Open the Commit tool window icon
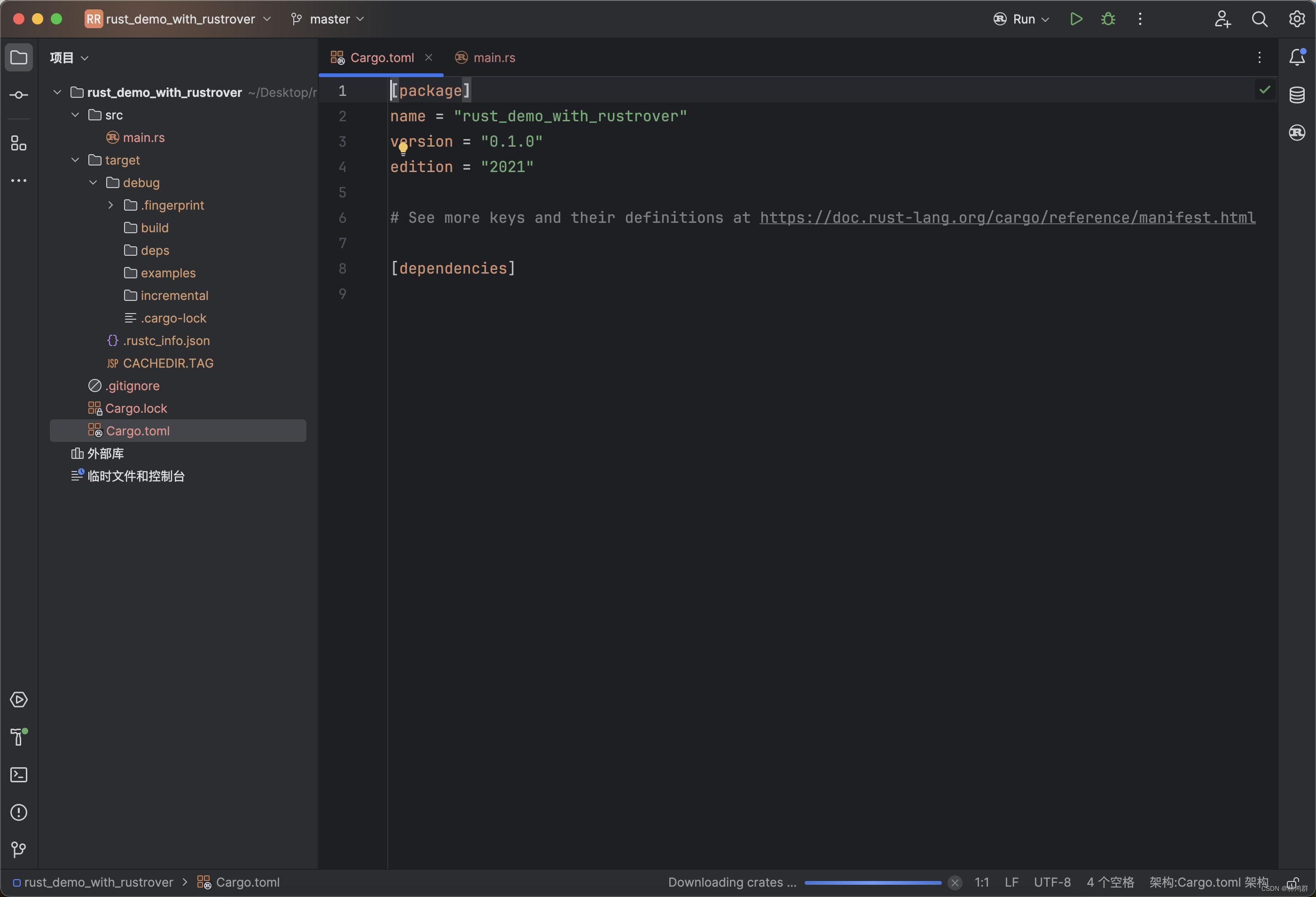 click(x=19, y=95)
